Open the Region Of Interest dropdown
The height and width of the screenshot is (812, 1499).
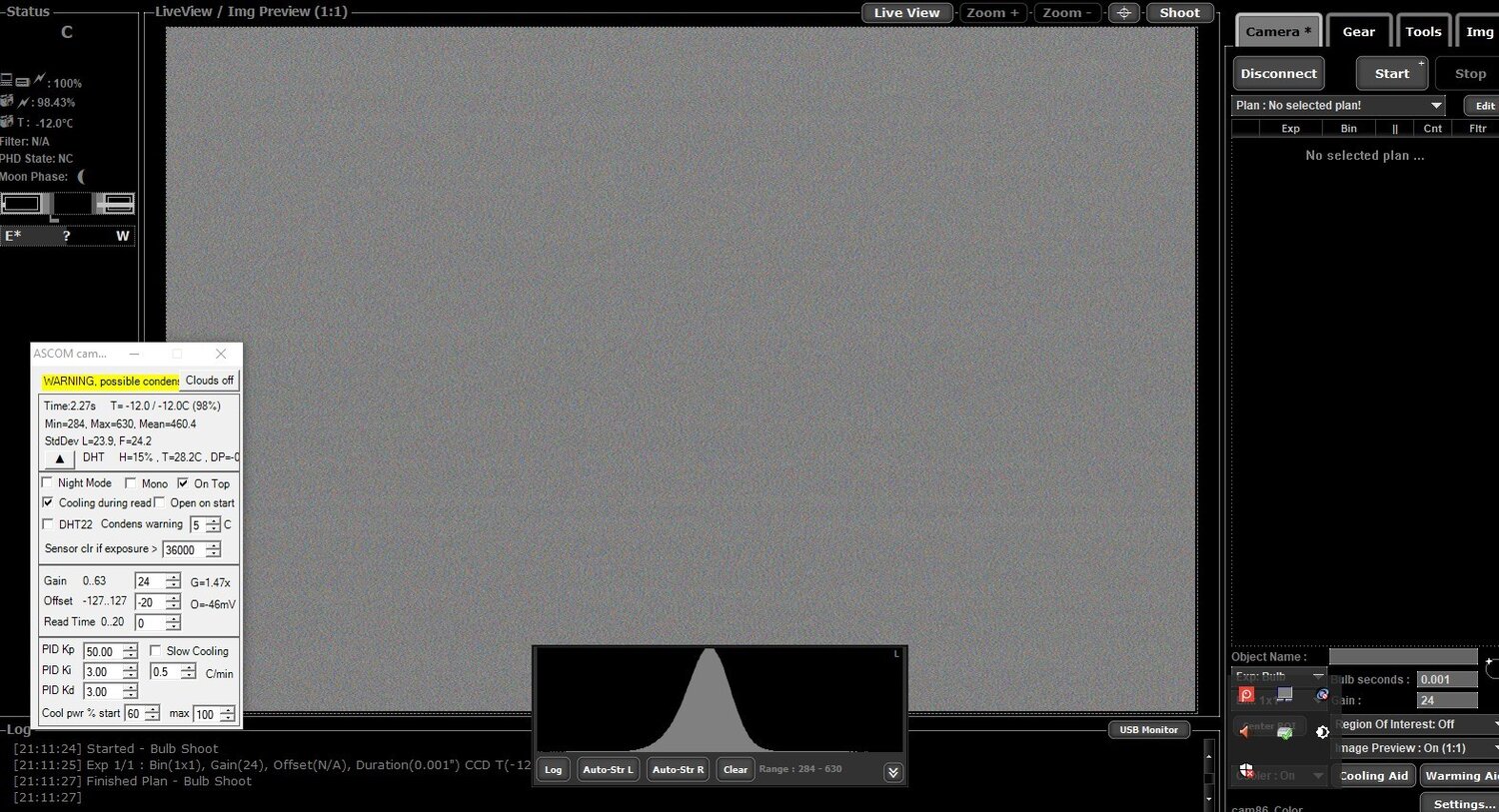pos(1415,724)
